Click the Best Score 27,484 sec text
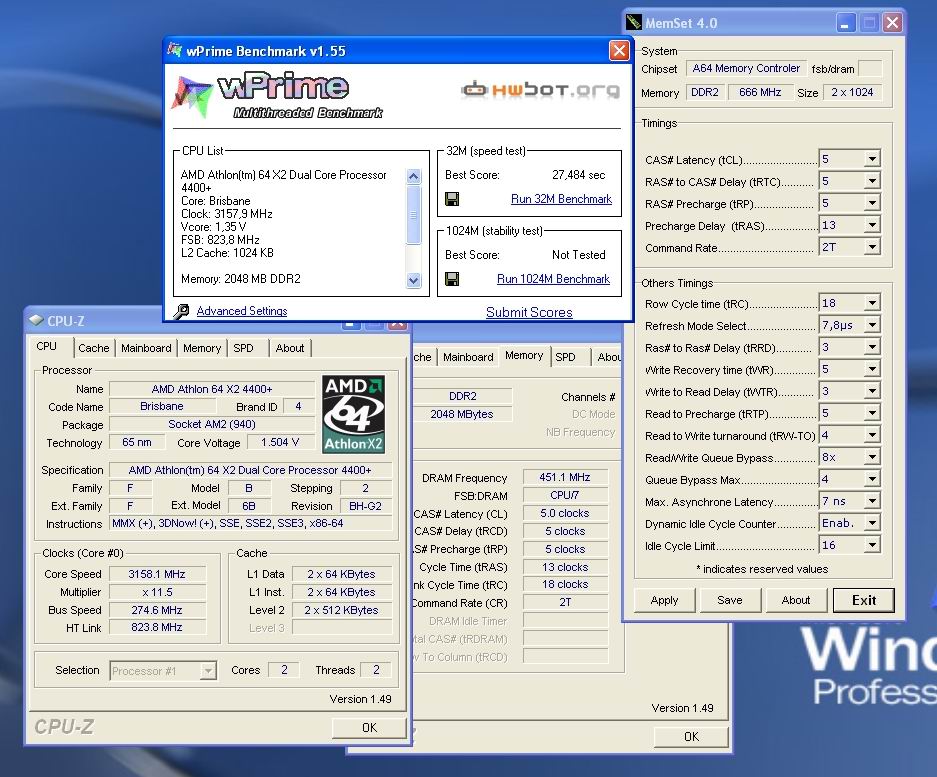937x777 pixels. point(578,175)
